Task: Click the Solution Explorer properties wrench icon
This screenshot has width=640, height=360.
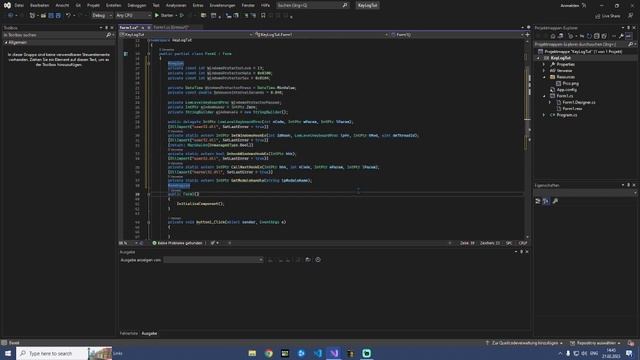Action: click(621, 36)
